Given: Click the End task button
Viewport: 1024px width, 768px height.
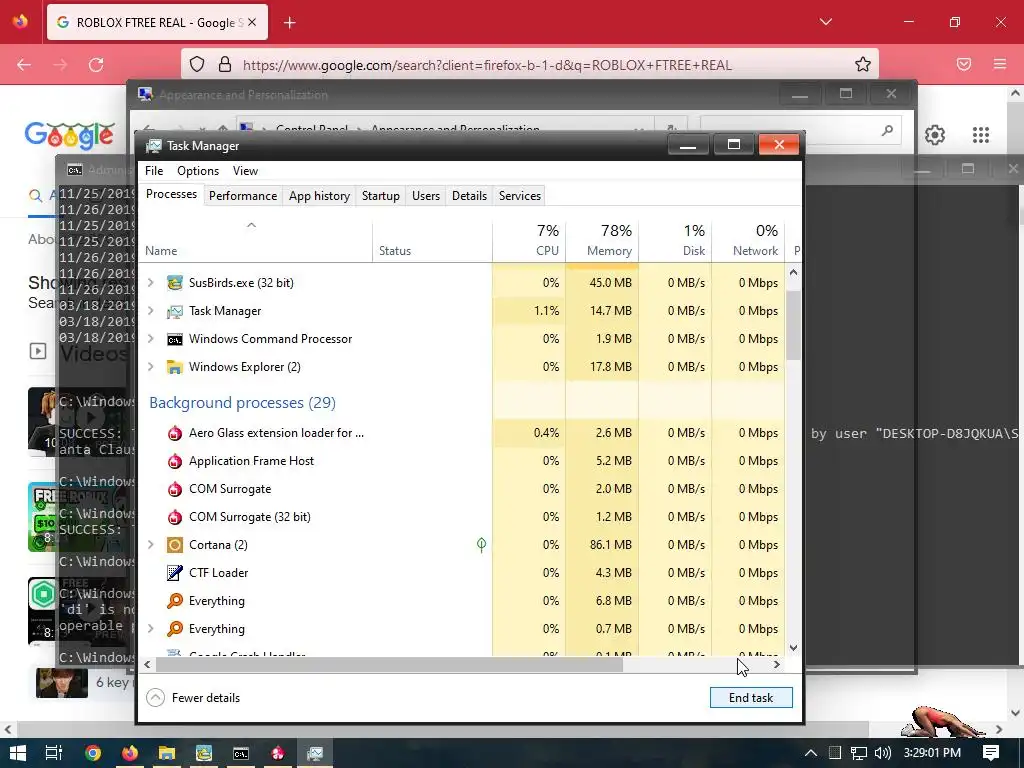Looking at the screenshot, I should [751, 697].
